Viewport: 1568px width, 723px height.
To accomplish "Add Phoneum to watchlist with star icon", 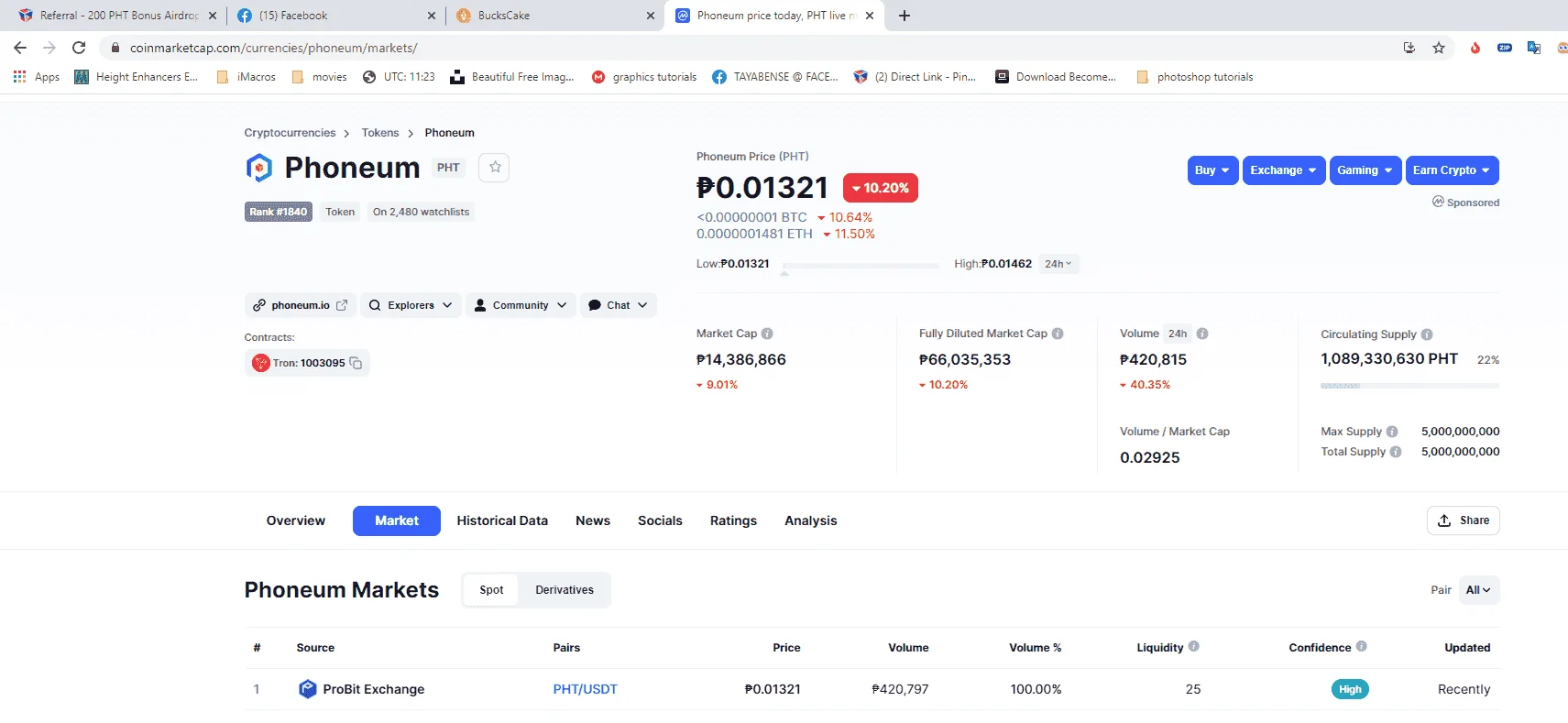I will tap(495, 167).
